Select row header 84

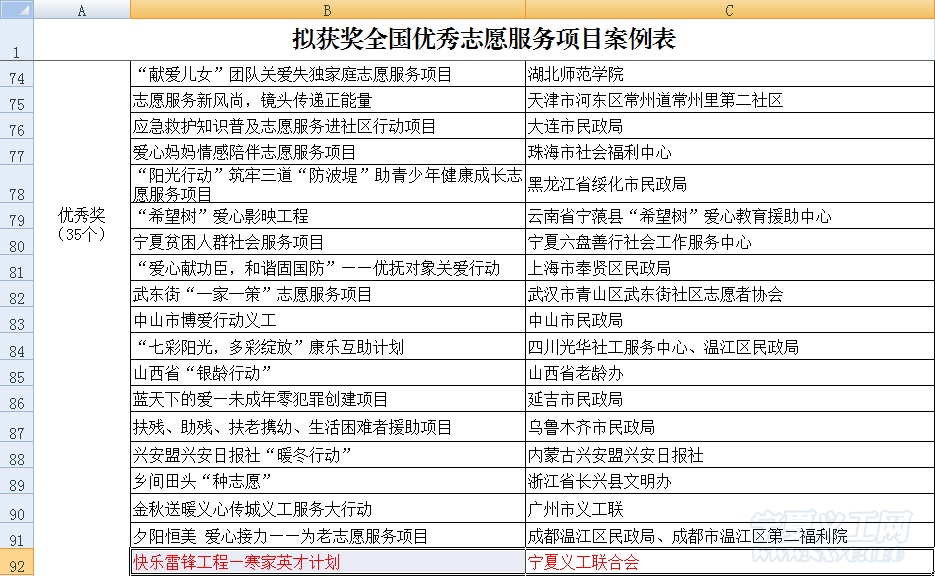pos(17,346)
